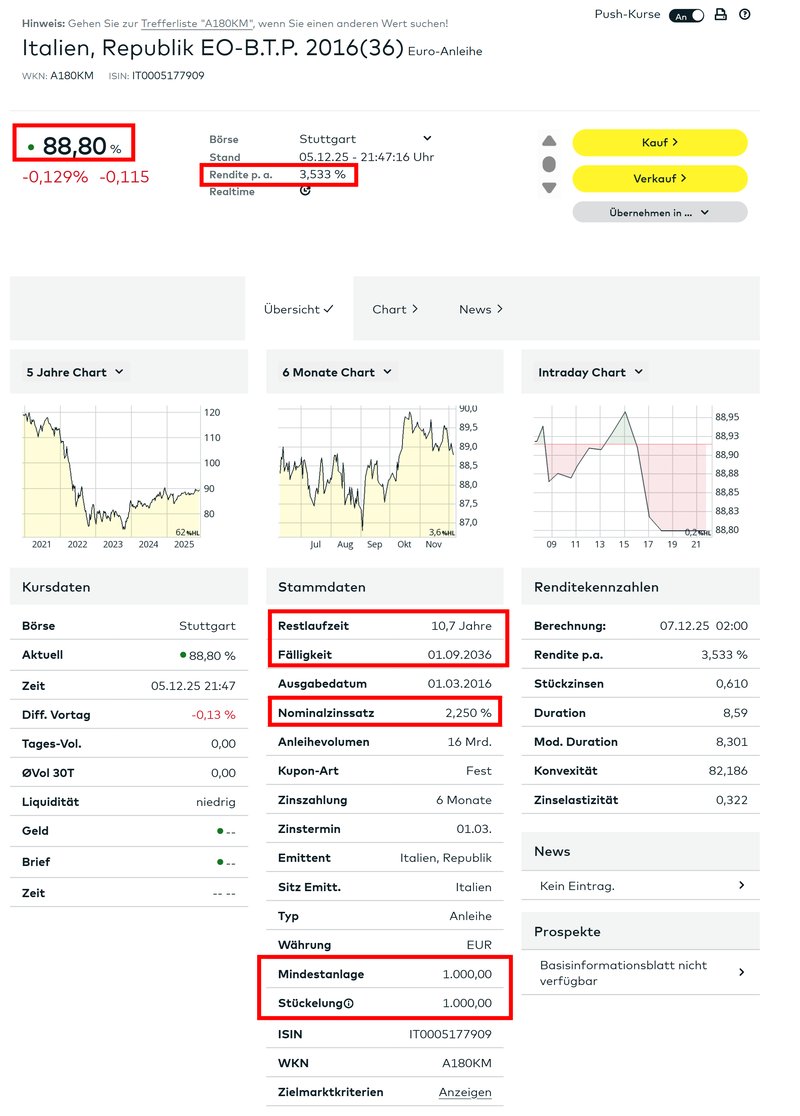Toggle the Push-Kurse switch off
This screenshot has height=1116, width=800.
pyautogui.click(x=687, y=15)
